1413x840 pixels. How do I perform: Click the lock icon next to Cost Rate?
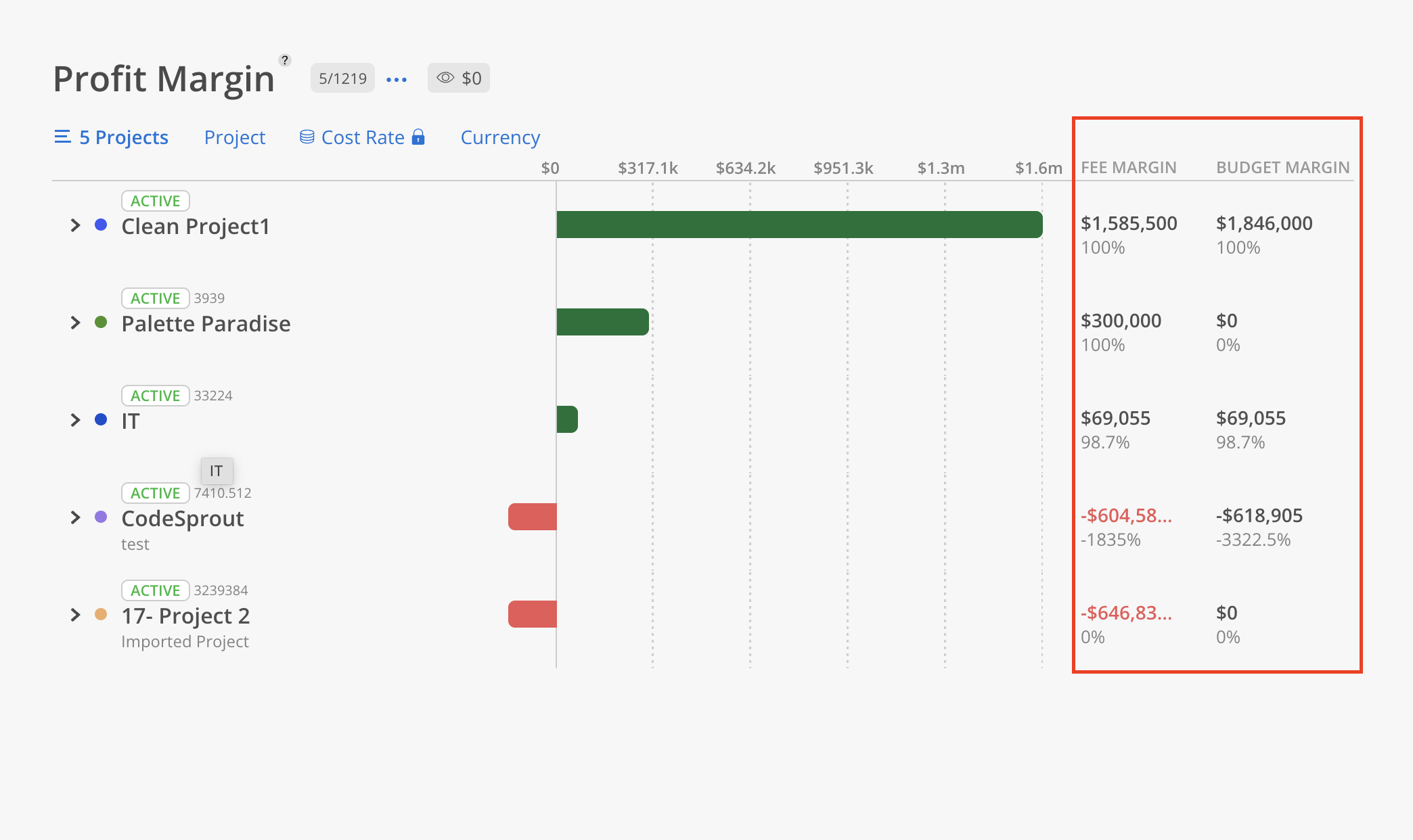418,137
